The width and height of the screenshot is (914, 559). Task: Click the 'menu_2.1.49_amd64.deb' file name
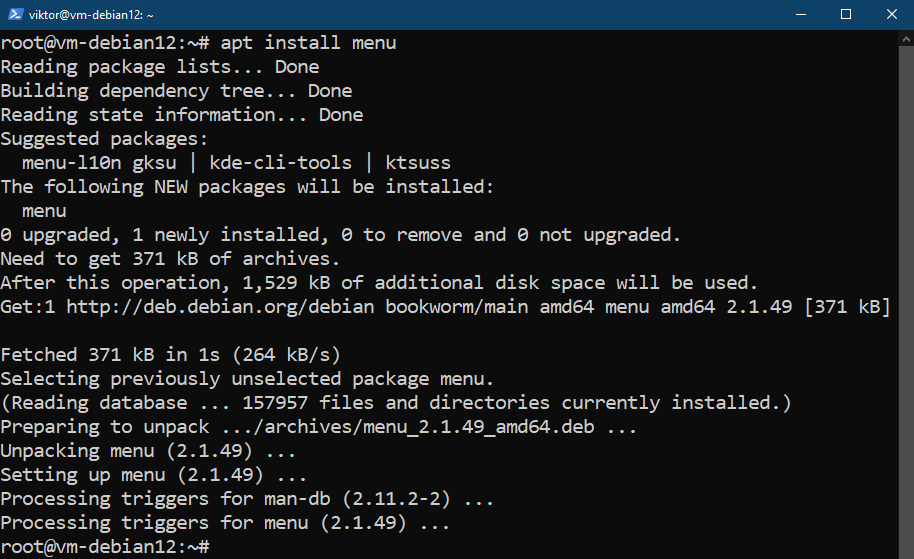pyautogui.click(x=430, y=427)
